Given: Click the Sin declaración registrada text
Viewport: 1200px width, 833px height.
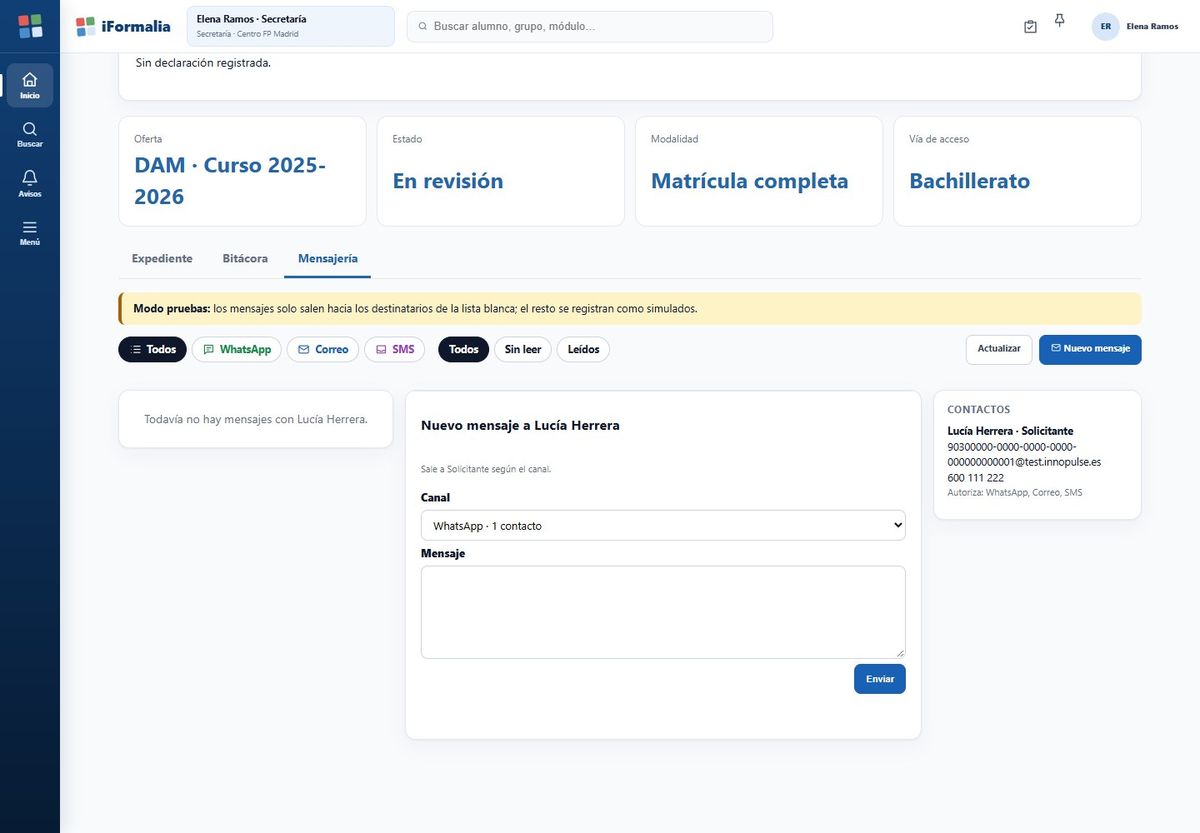Looking at the screenshot, I should click(x=203, y=63).
